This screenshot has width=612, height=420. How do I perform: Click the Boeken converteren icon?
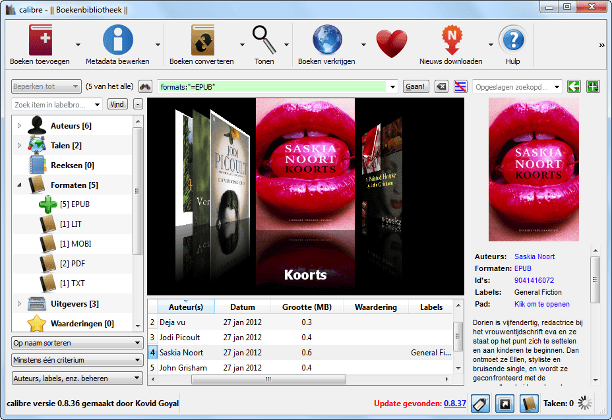(202, 42)
